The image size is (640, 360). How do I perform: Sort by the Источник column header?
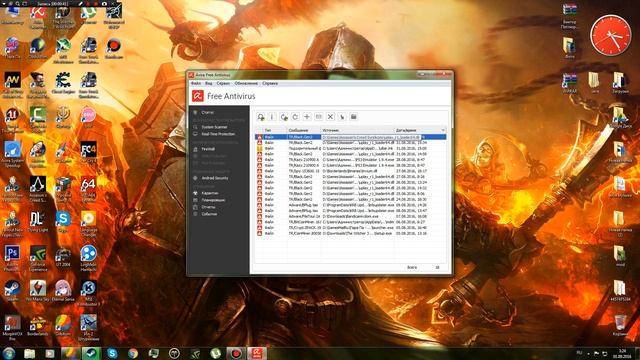(x=358, y=130)
